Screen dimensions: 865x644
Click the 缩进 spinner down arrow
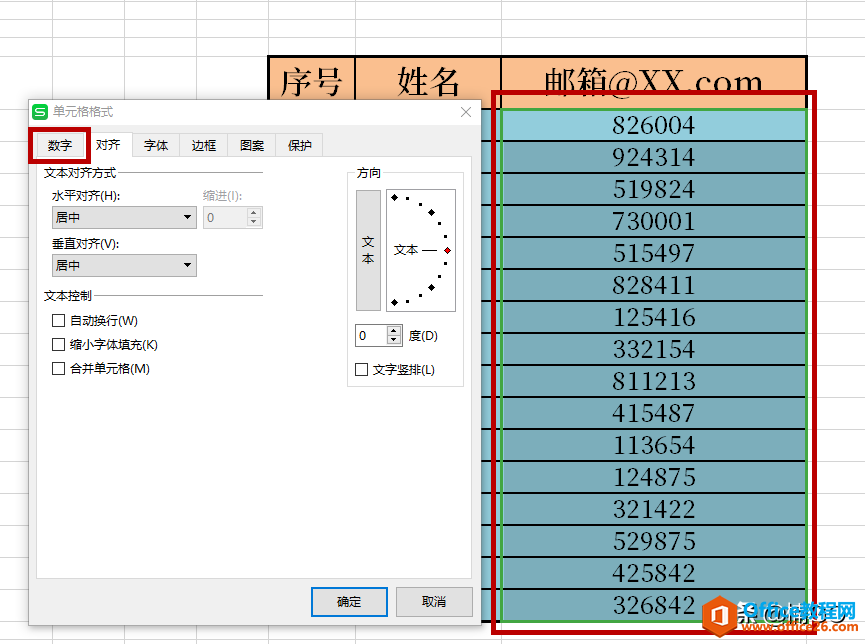254,222
